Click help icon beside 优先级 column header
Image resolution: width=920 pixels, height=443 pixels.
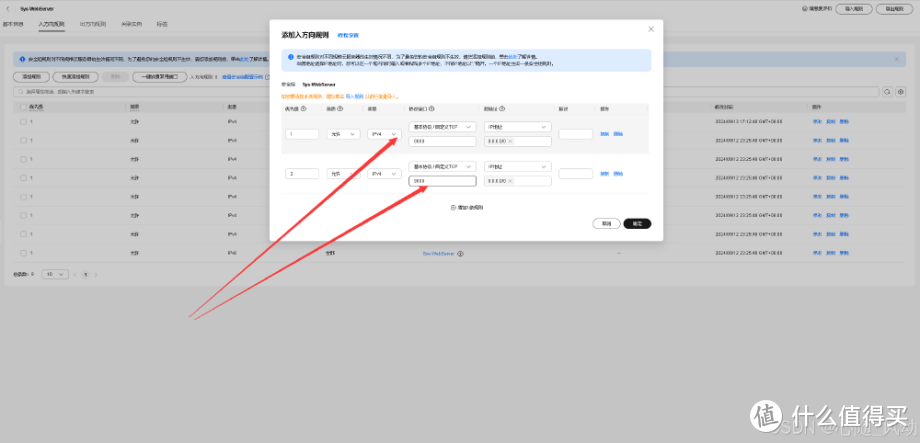(303, 109)
